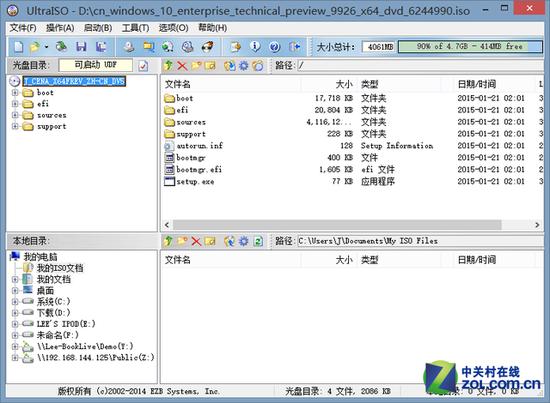Select setup.exe in the file list
550x403 pixels.
click(195, 182)
